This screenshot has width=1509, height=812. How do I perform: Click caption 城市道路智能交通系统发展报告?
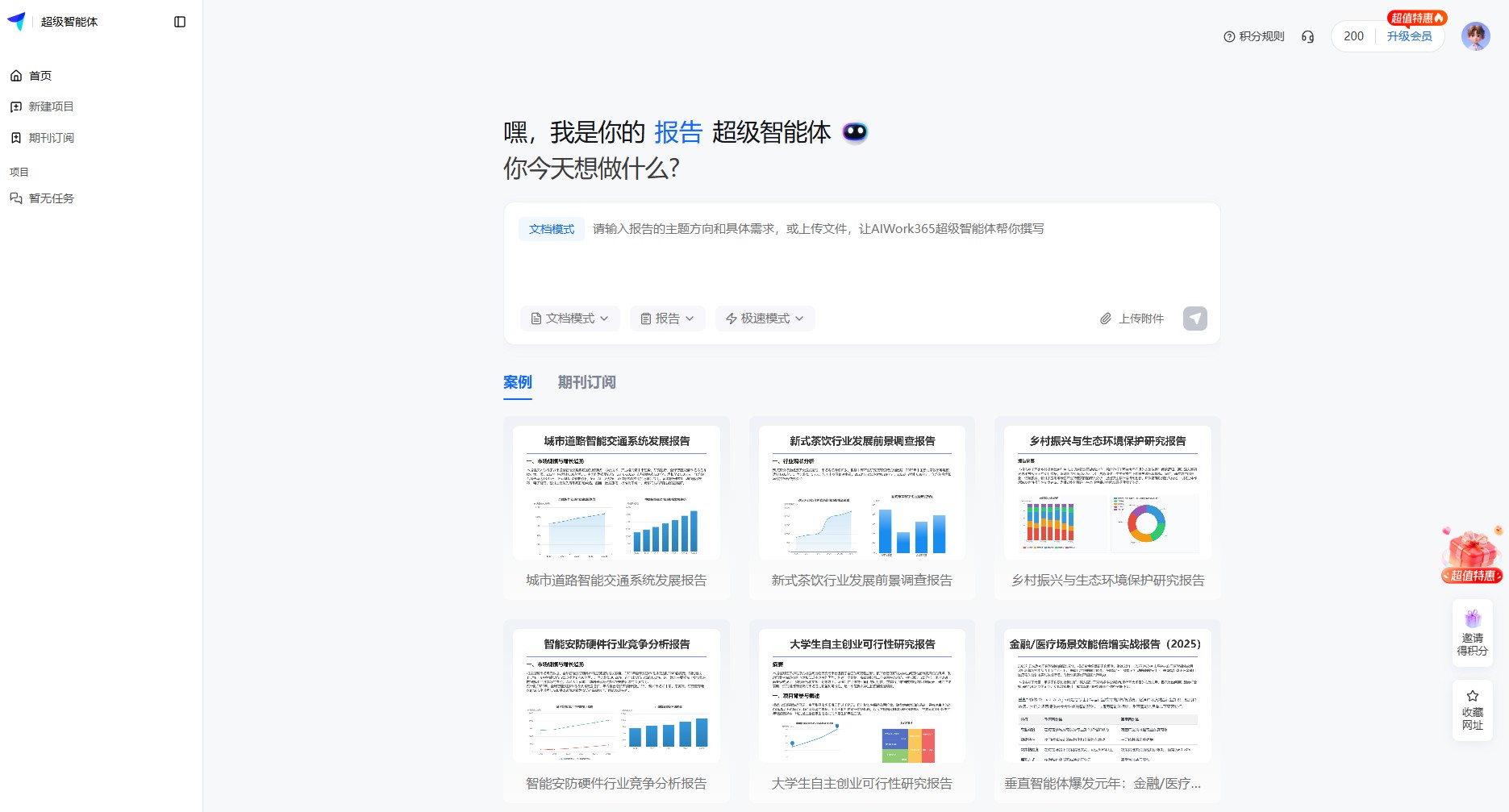coord(616,581)
